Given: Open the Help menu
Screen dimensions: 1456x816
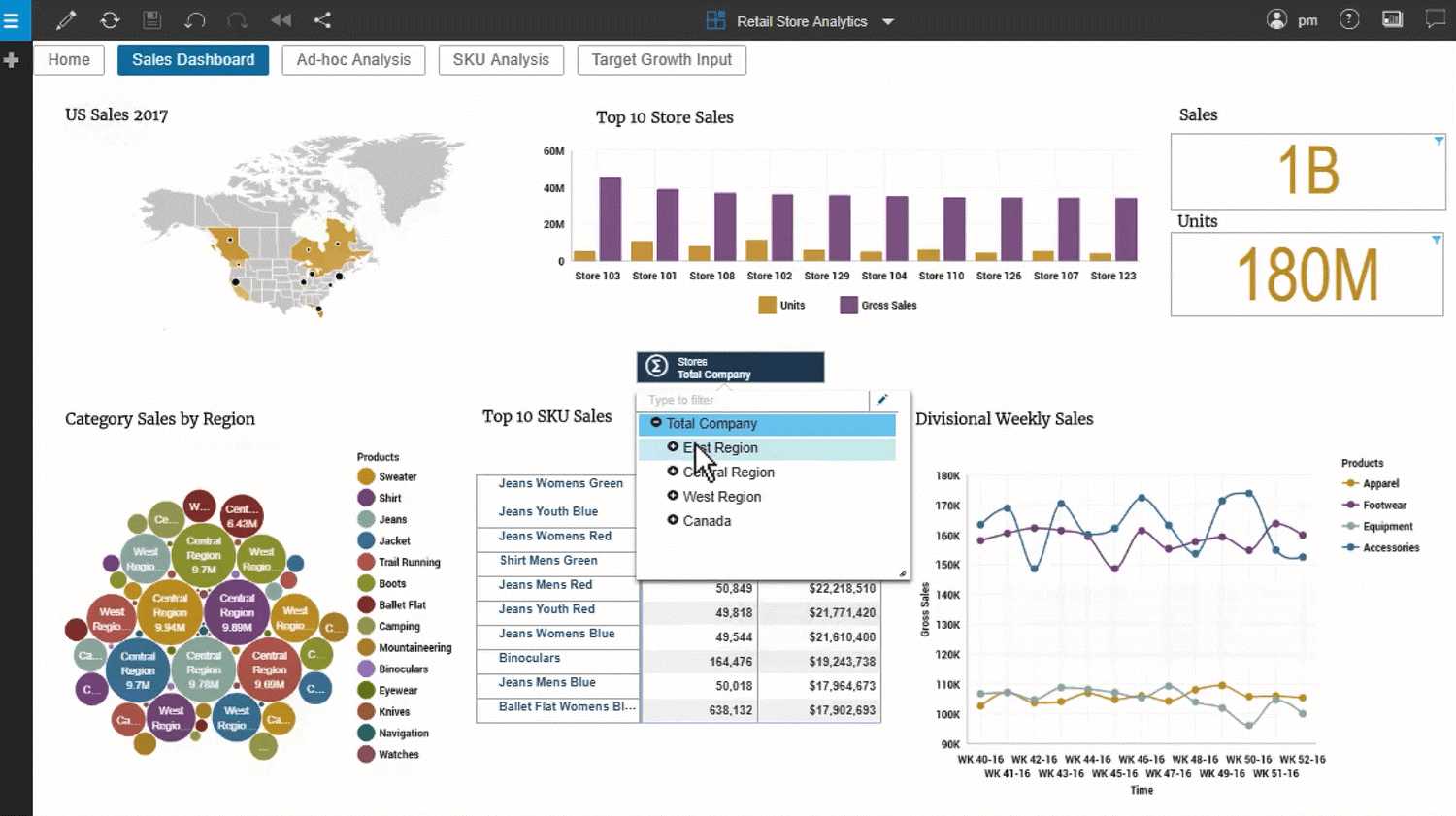Looking at the screenshot, I should tap(1349, 18).
